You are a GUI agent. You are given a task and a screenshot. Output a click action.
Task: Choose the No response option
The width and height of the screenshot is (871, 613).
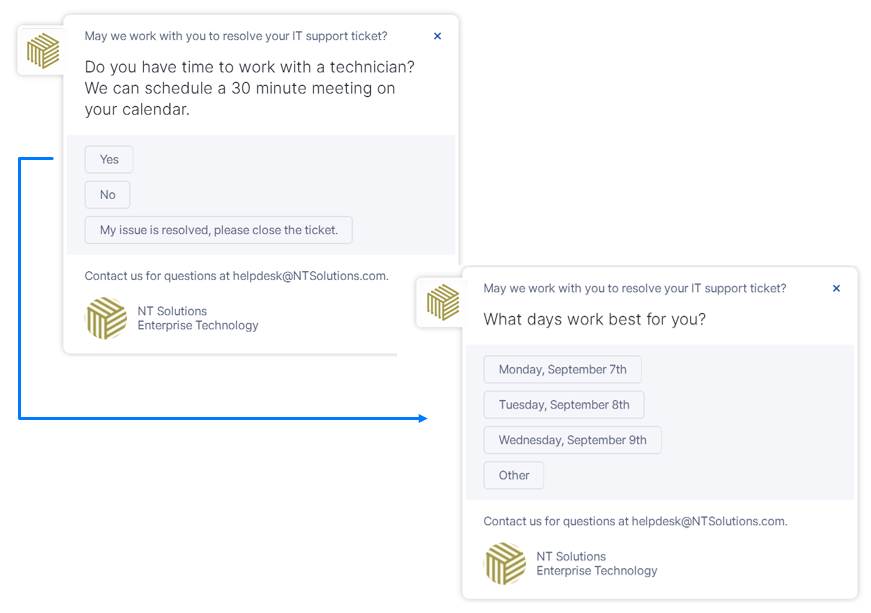pos(107,195)
